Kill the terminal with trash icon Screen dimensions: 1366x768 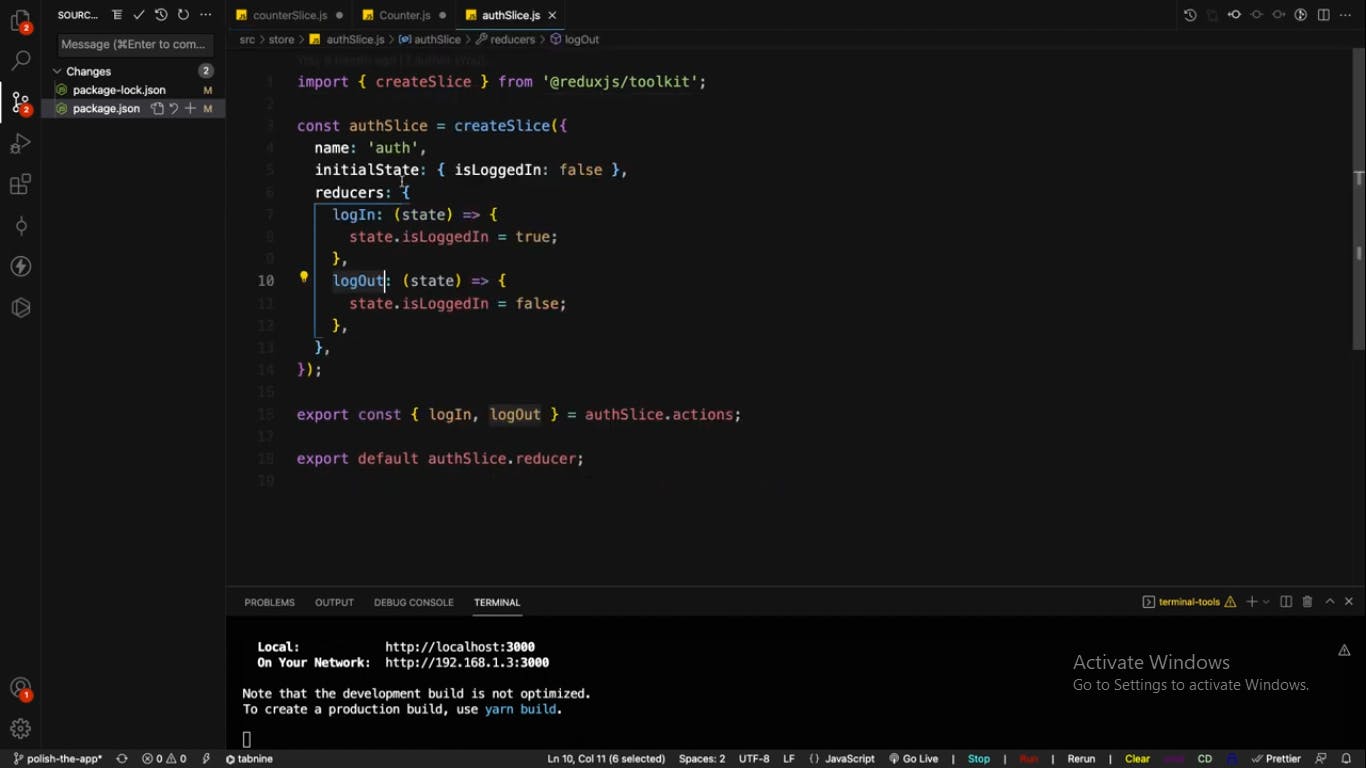1307,602
